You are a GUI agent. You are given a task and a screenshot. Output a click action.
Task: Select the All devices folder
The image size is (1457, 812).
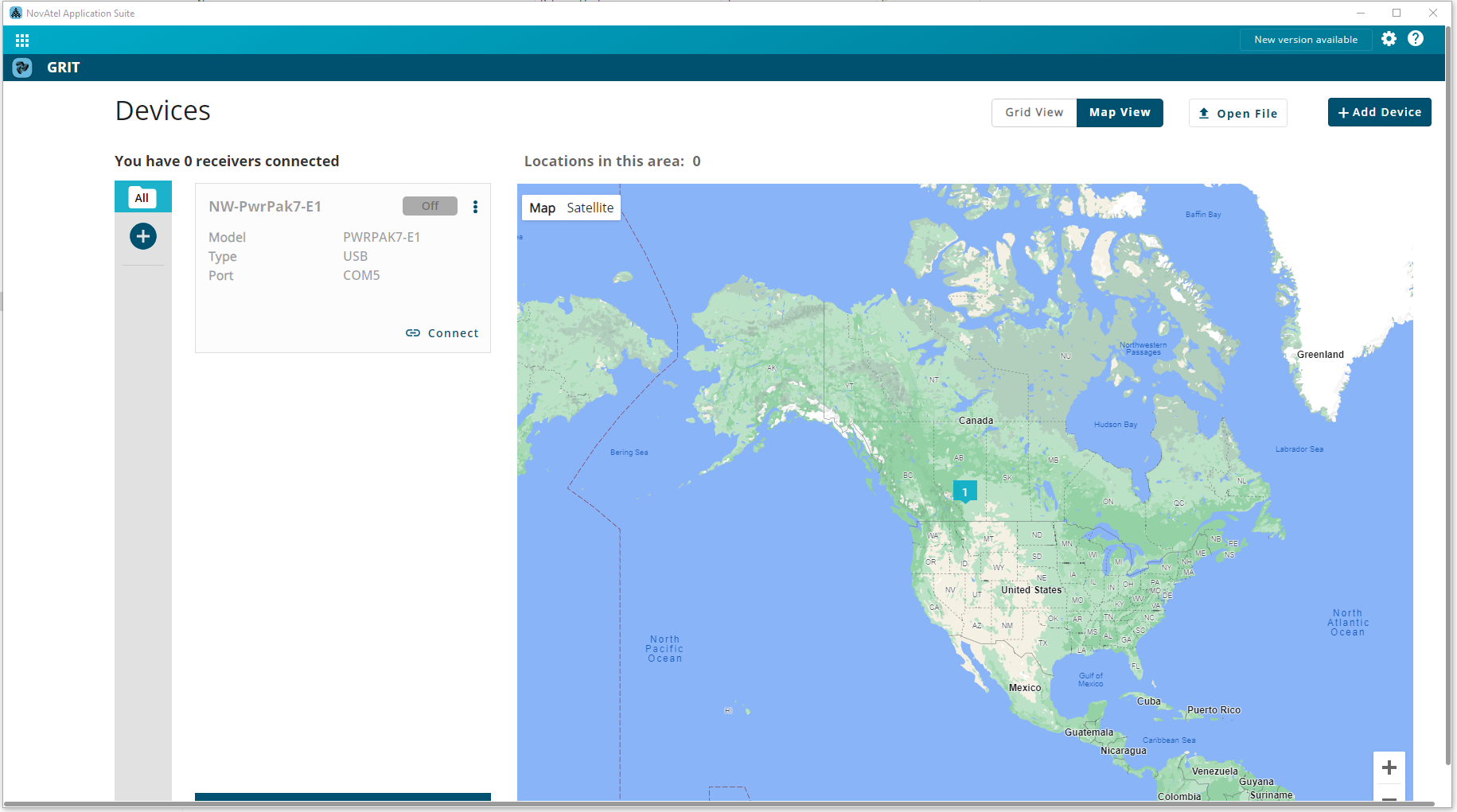pyautogui.click(x=142, y=197)
